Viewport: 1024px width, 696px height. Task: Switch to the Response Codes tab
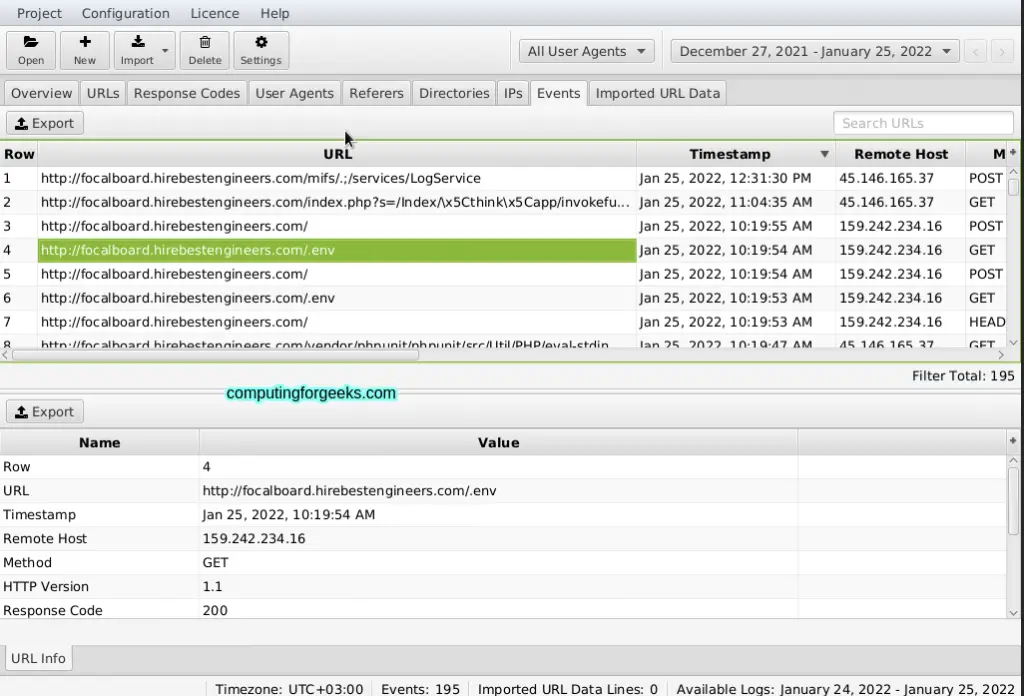coord(187,93)
